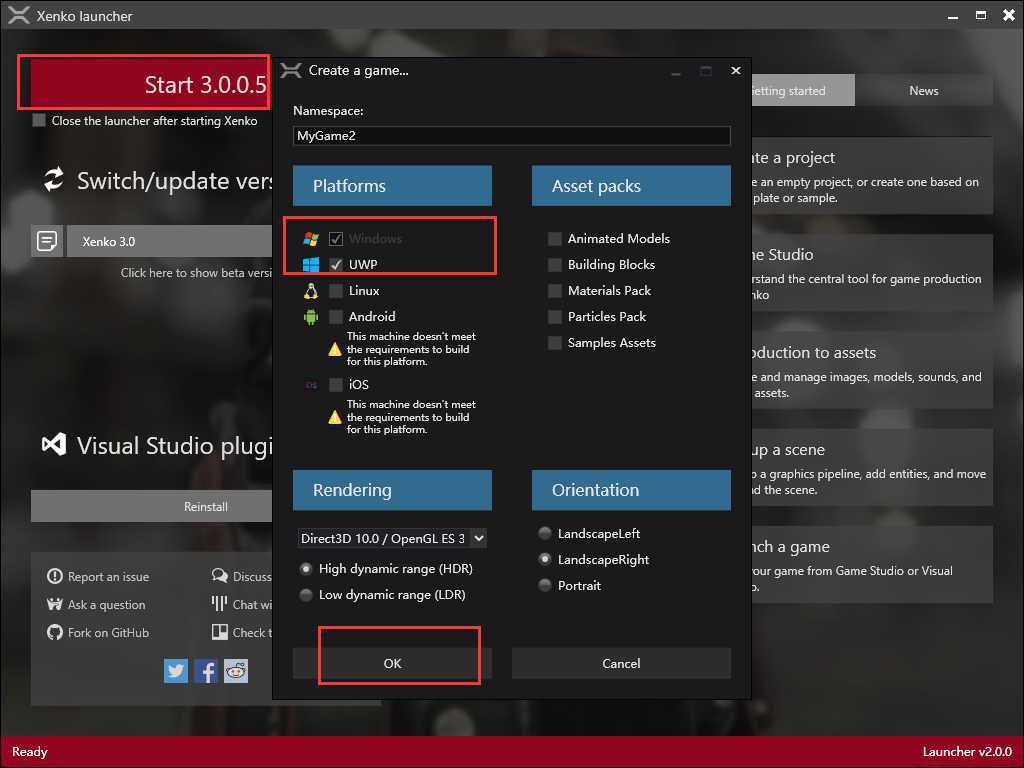Image resolution: width=1024 pixels, height=768 pixels.
Task: Open the Set up a scene card
Action: pyautogui.click(x=872, y=468)
